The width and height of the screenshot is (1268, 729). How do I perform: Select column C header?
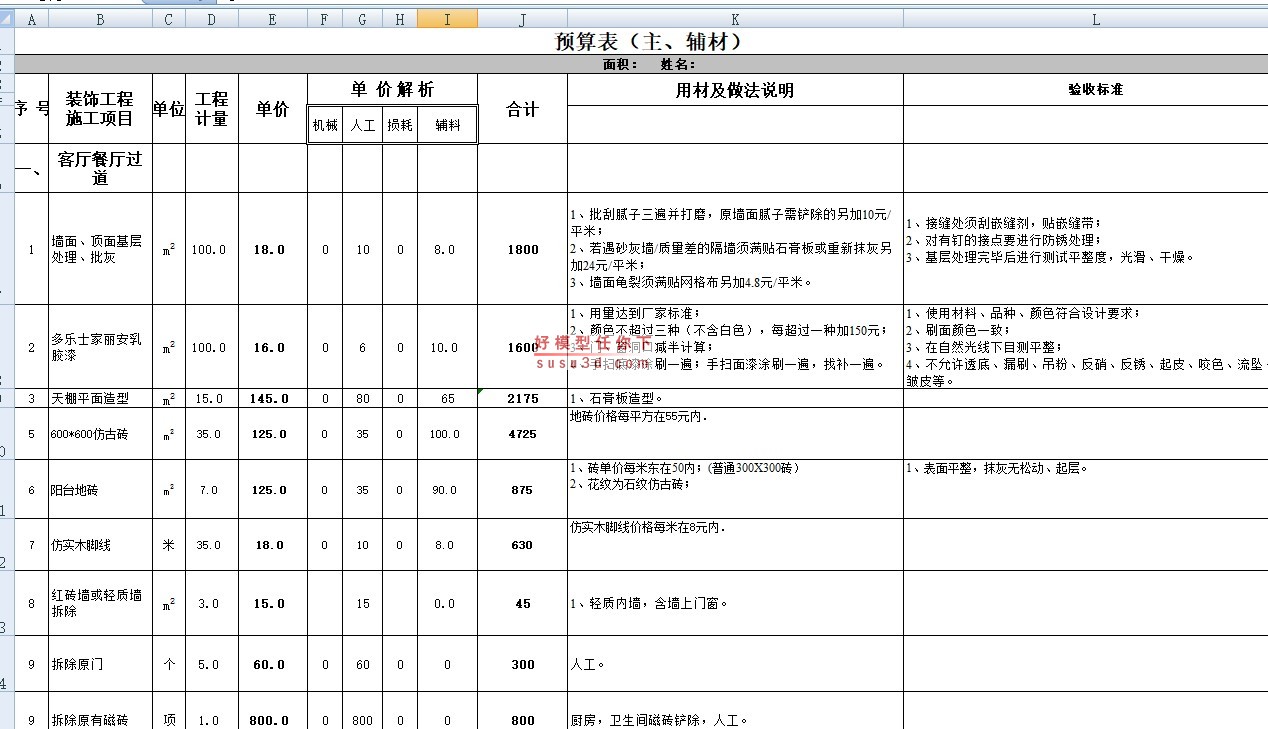point(168,19)
